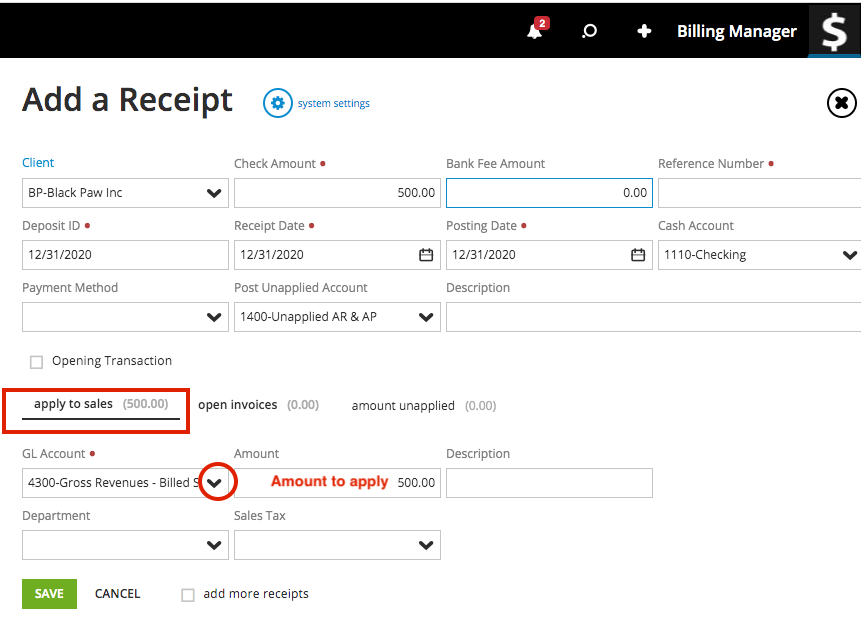Click the red notification badge showing 2
Image resolution: width=861 pixels, height=630 pixels.
click(x=542, y=23)
